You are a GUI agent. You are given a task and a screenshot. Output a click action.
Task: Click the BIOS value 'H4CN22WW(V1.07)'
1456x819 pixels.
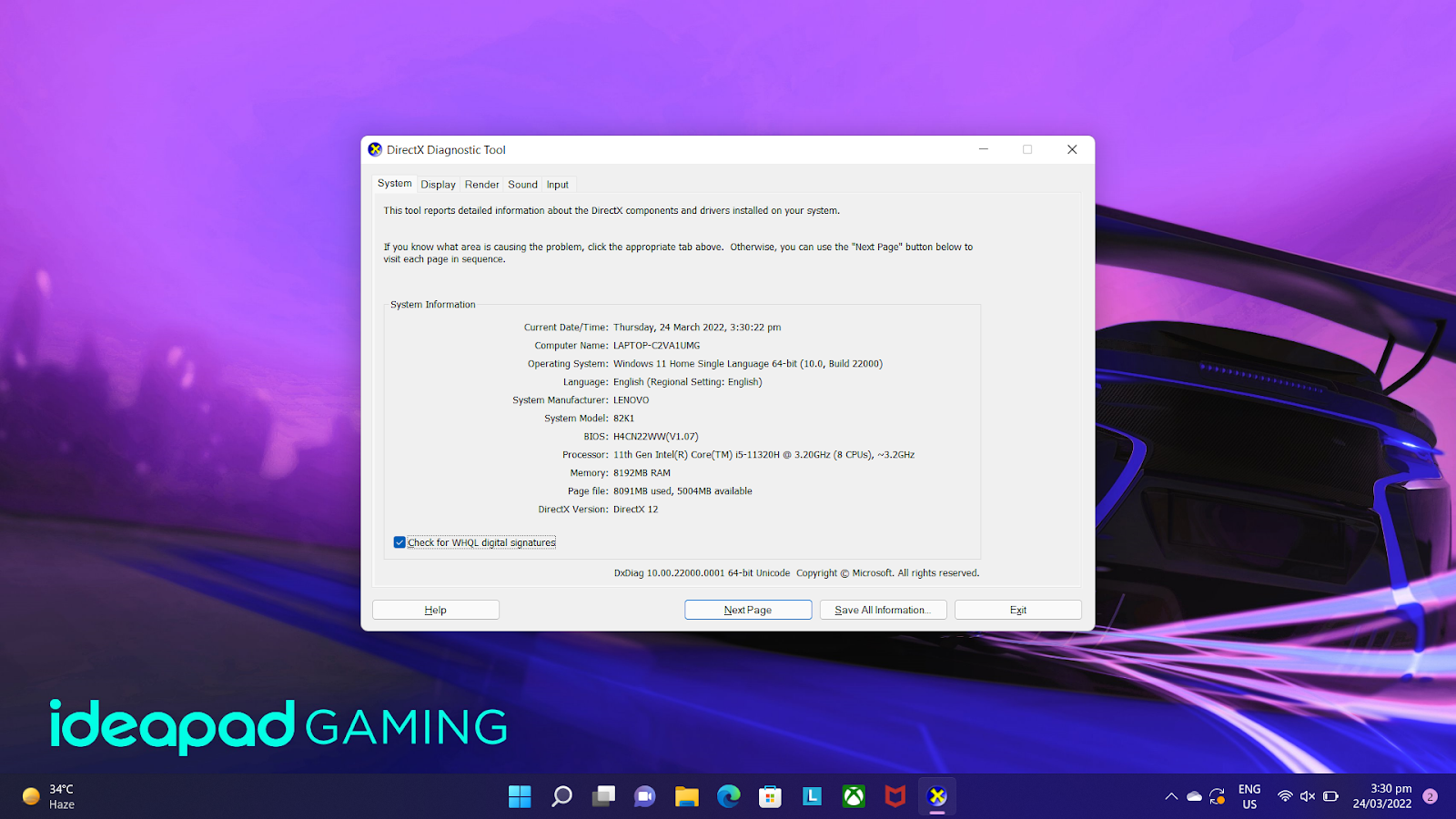[x=656, y=437]
